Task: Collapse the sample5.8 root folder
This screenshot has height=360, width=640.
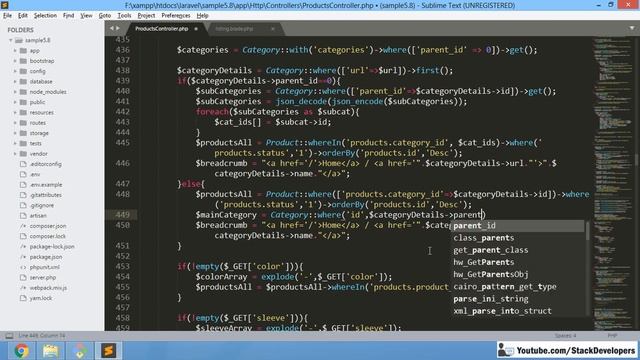Action: (x=11, y=40)
